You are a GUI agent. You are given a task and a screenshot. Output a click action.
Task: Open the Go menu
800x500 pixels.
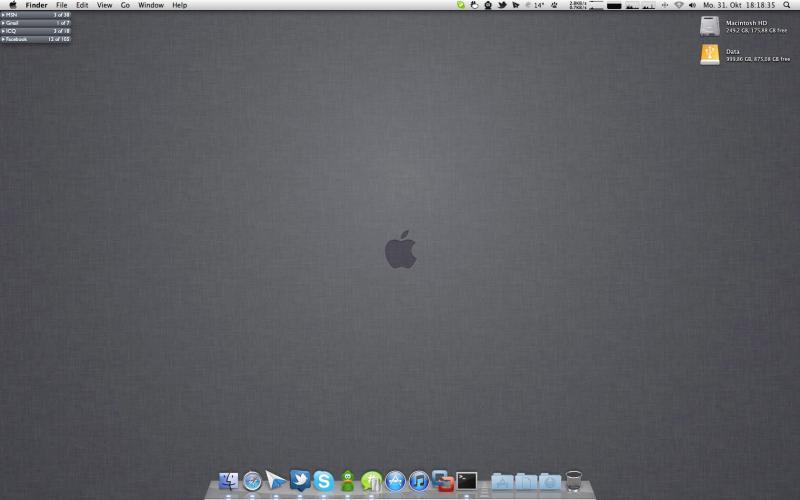click(125, 5)
